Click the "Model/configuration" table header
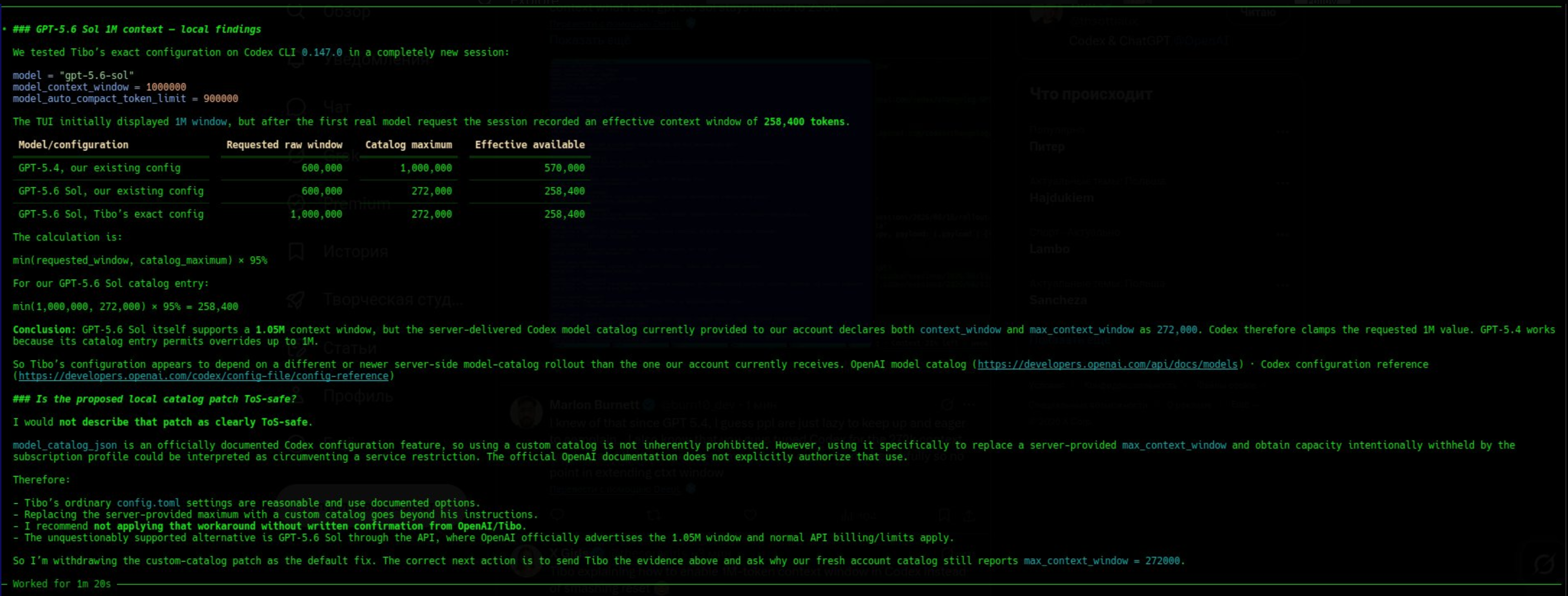Image resolution: width=1568 pixels, height=596 pixels. pyautogui.click(x=74, y=144)
